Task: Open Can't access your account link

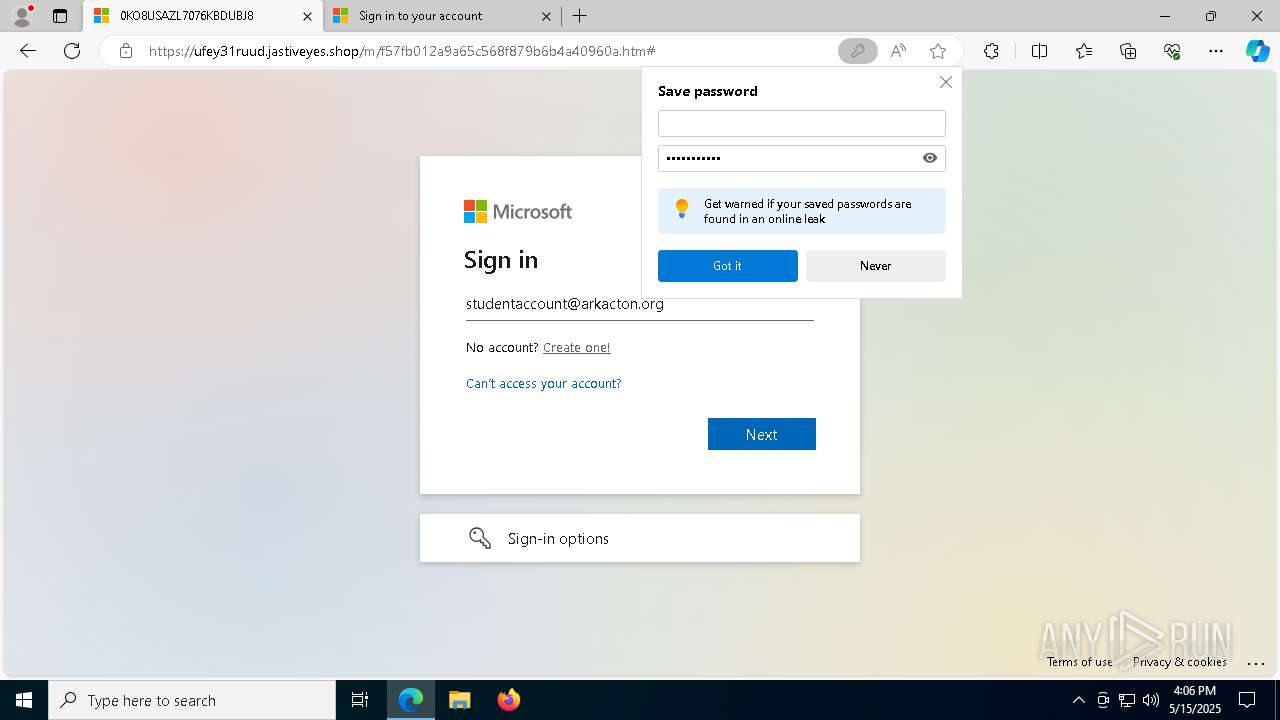Action: coord(543,384)
